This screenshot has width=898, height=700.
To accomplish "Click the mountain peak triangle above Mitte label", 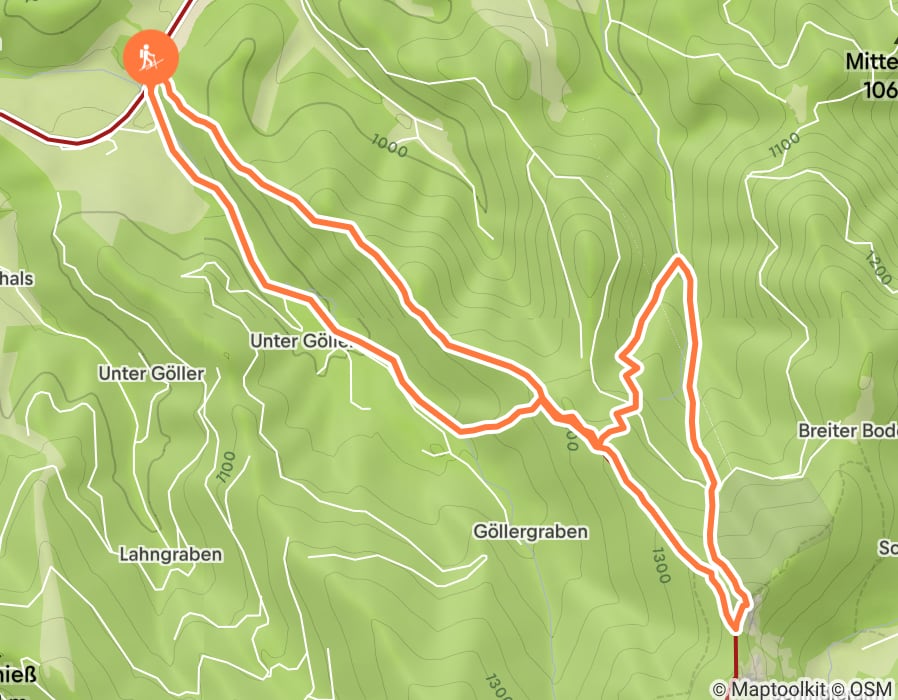I will click(894, 41).
